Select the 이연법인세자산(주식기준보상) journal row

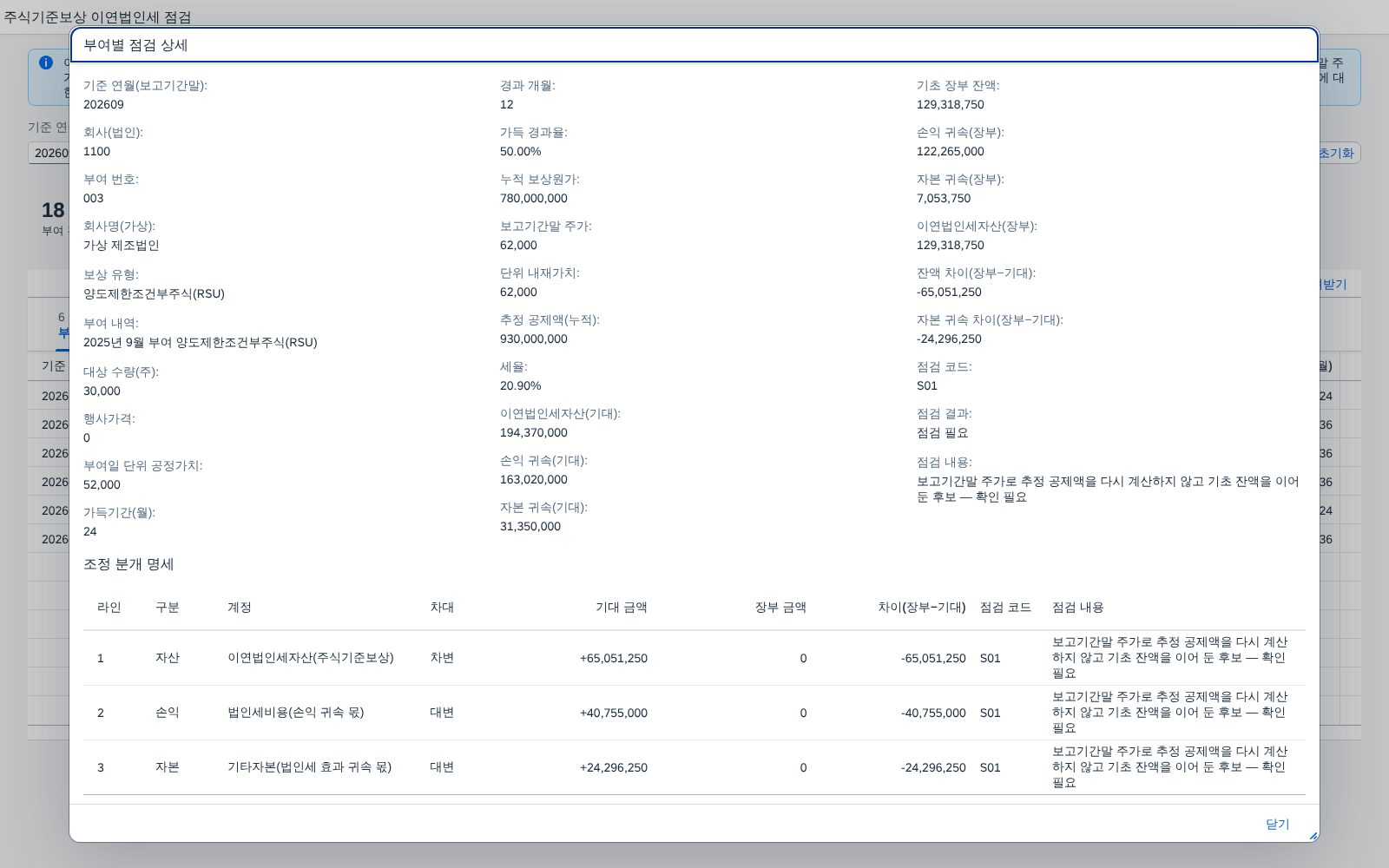694,658
